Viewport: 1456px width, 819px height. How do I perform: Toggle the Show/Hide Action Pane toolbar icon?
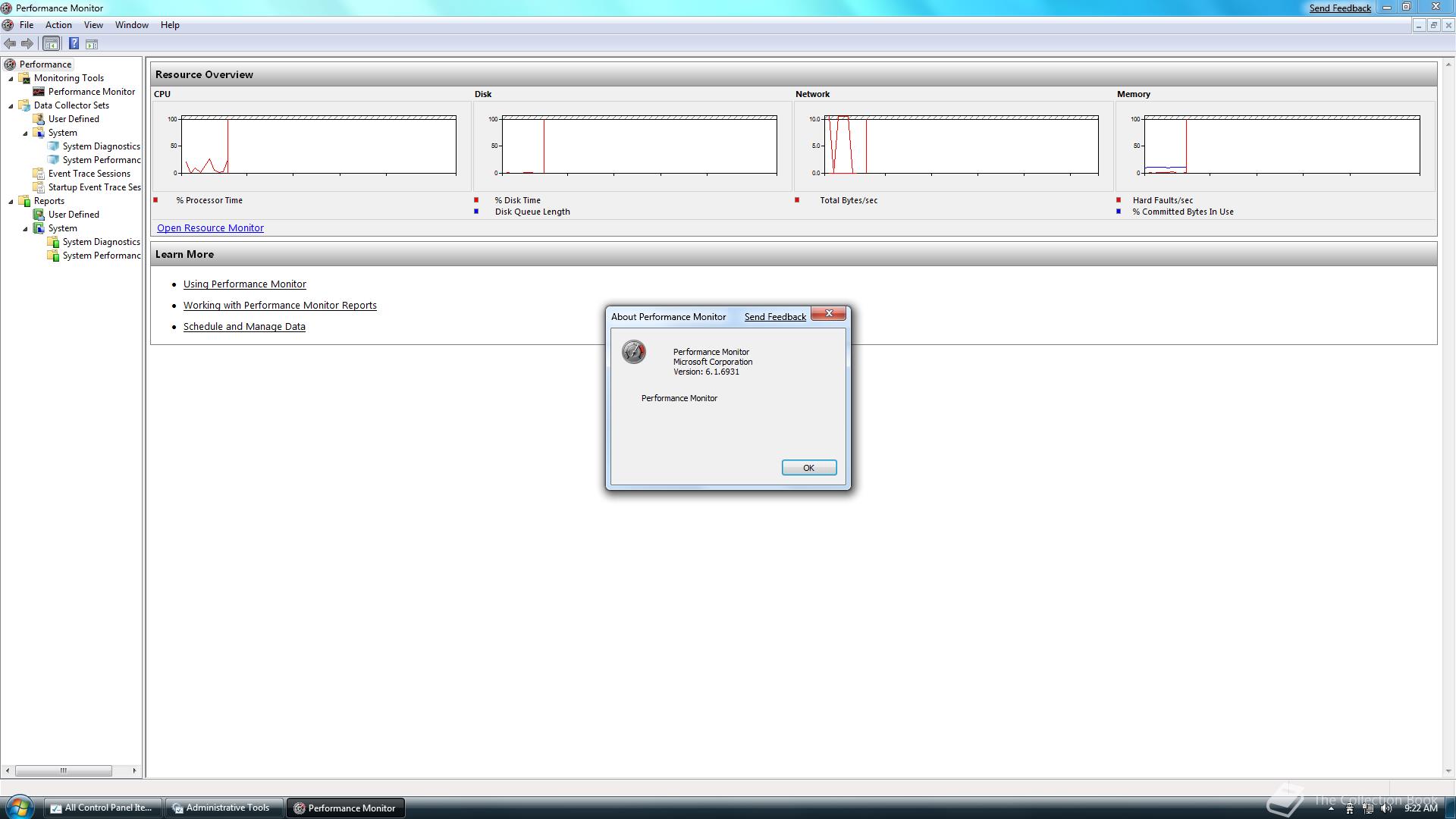pos(92,44)
